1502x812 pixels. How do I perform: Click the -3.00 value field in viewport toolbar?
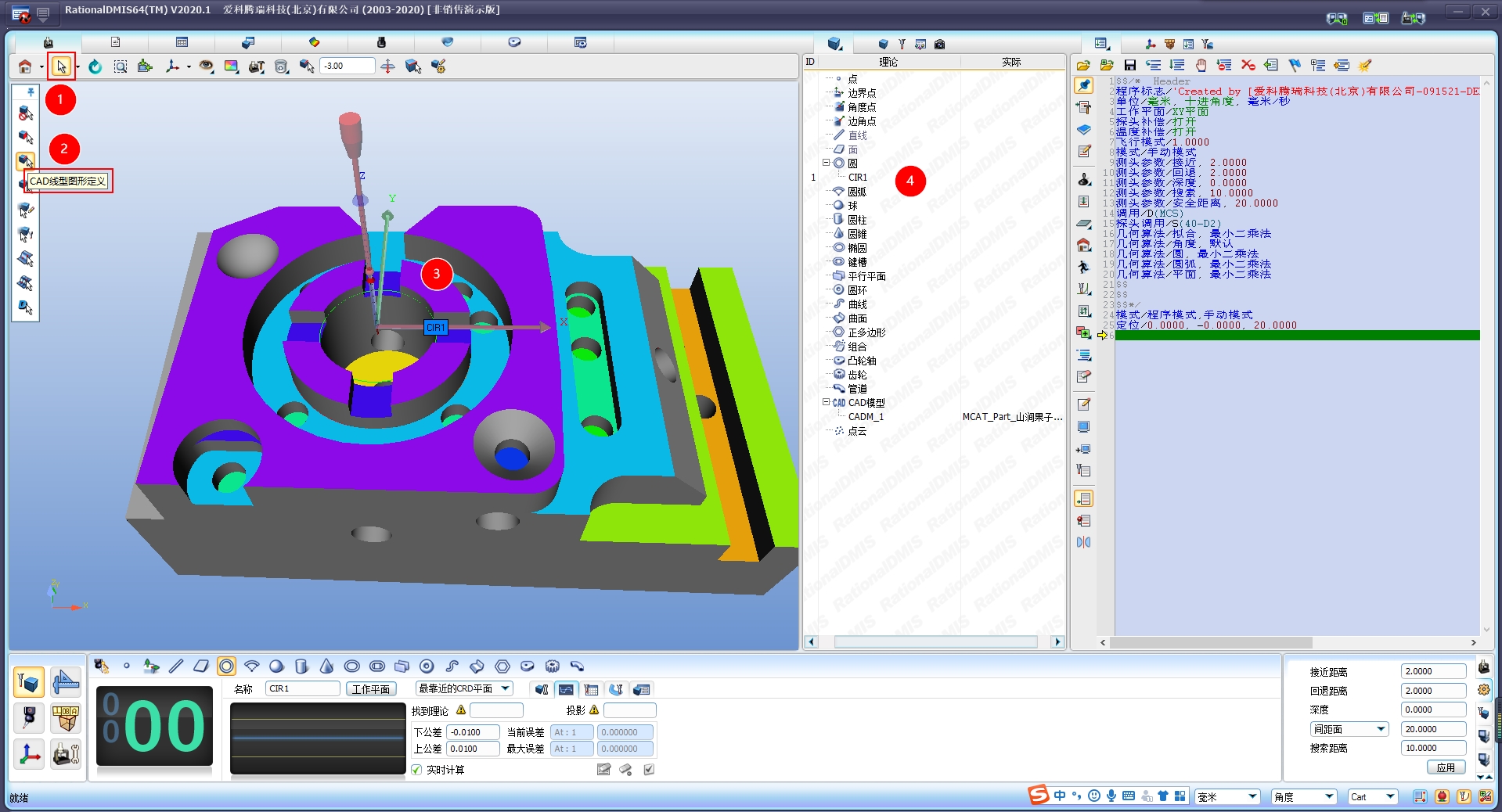(x=347, y=66)
